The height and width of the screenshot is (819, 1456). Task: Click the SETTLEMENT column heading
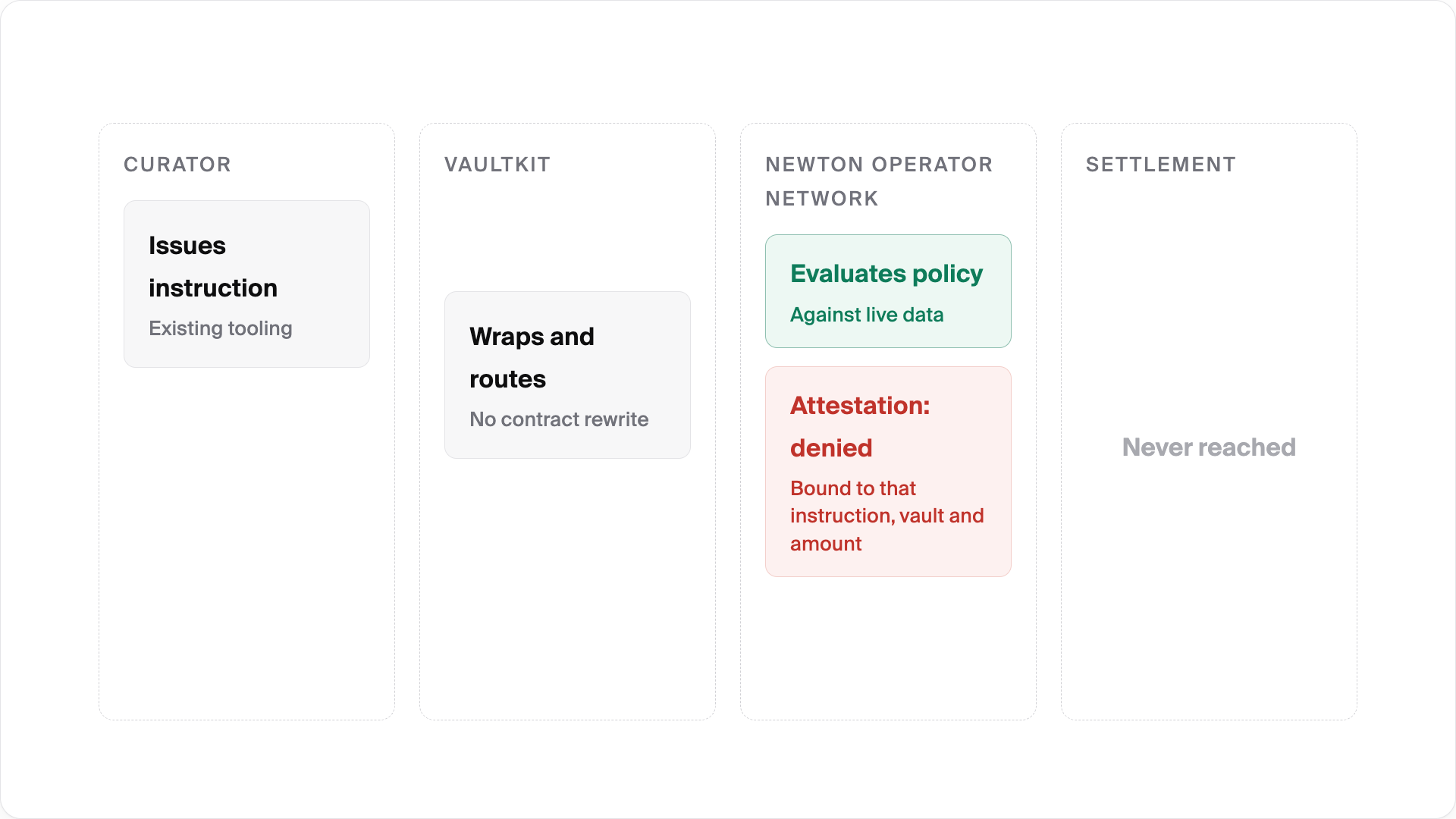(x=1160, y=165)
